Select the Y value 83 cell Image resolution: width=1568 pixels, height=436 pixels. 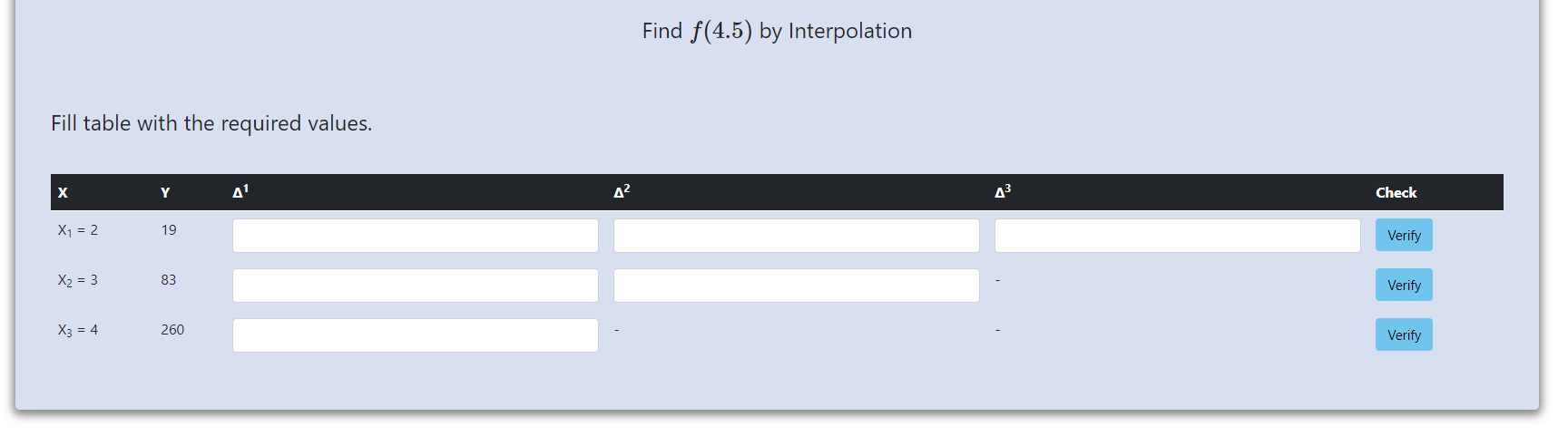pyautogui.click(x=169, y=280)
